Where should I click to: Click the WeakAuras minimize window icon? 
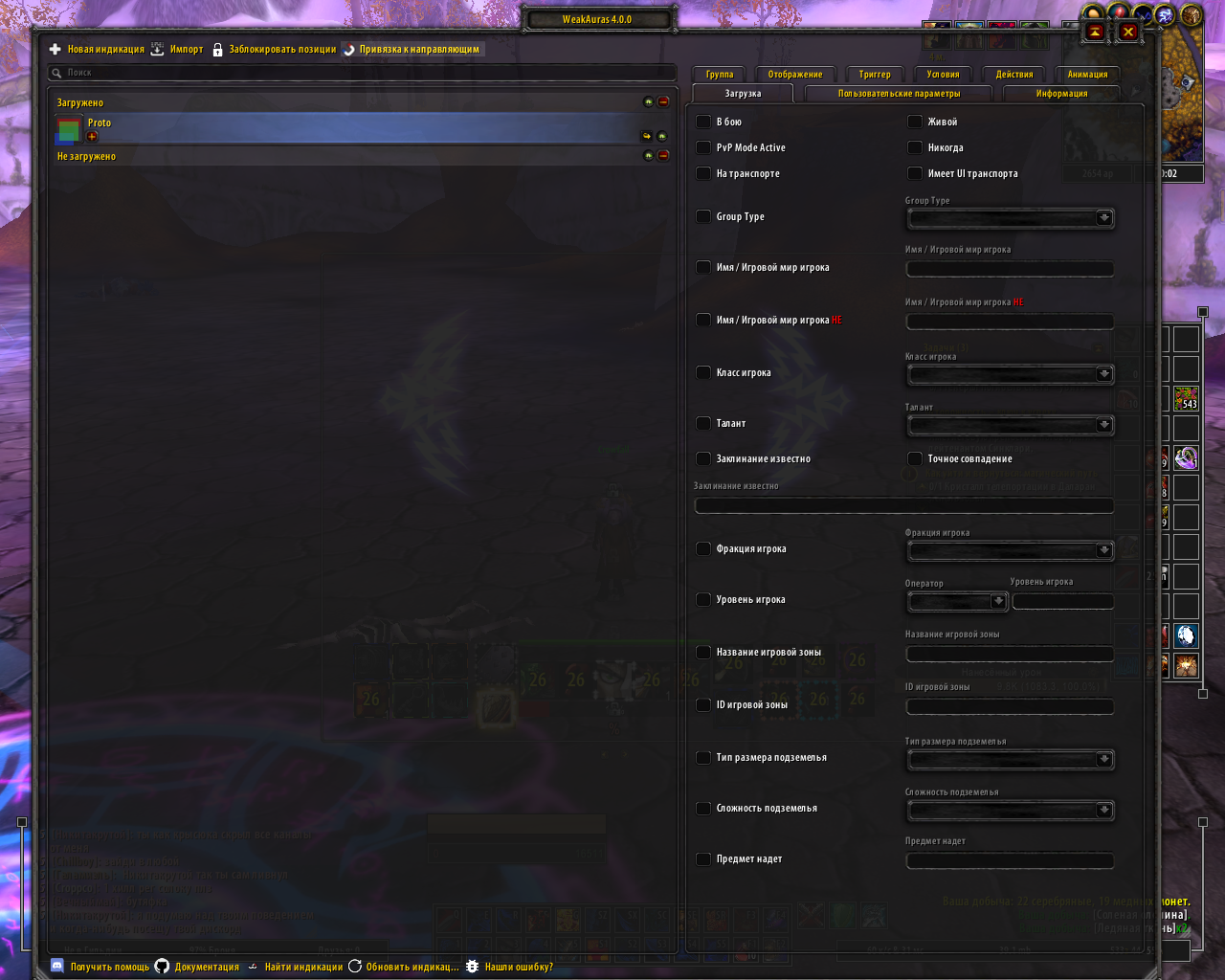click(x=1095, y=32)
